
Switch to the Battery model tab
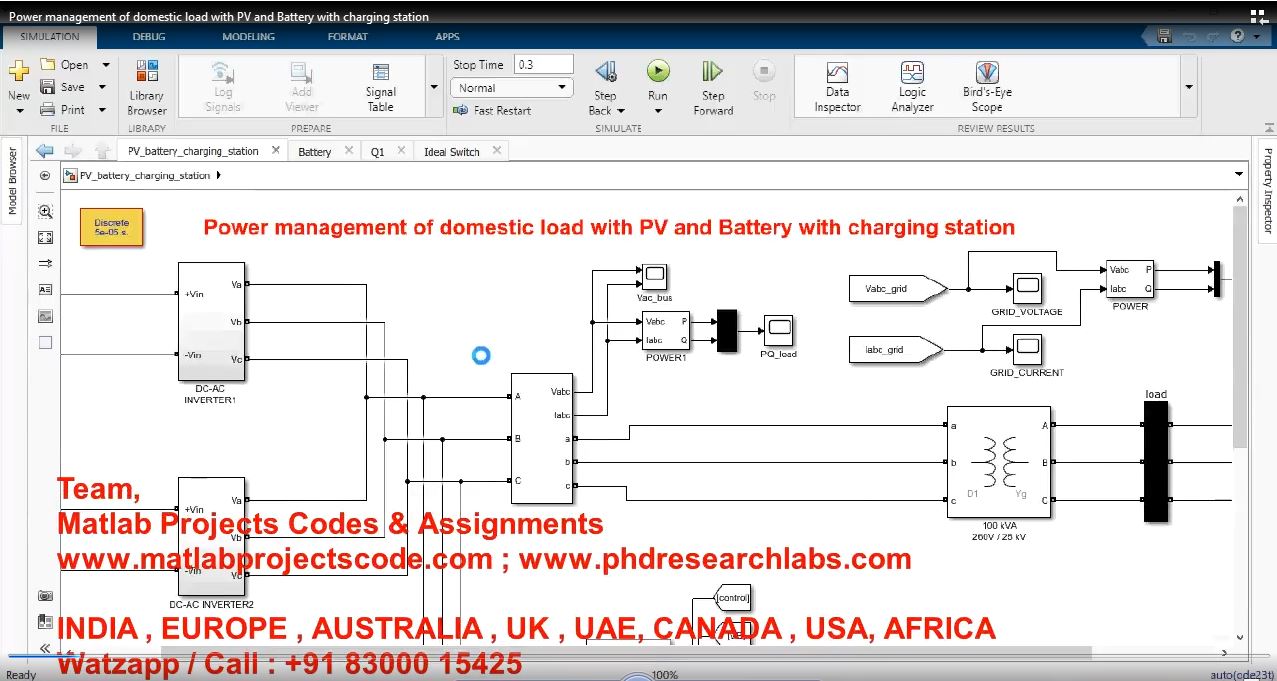click(314, 152)
